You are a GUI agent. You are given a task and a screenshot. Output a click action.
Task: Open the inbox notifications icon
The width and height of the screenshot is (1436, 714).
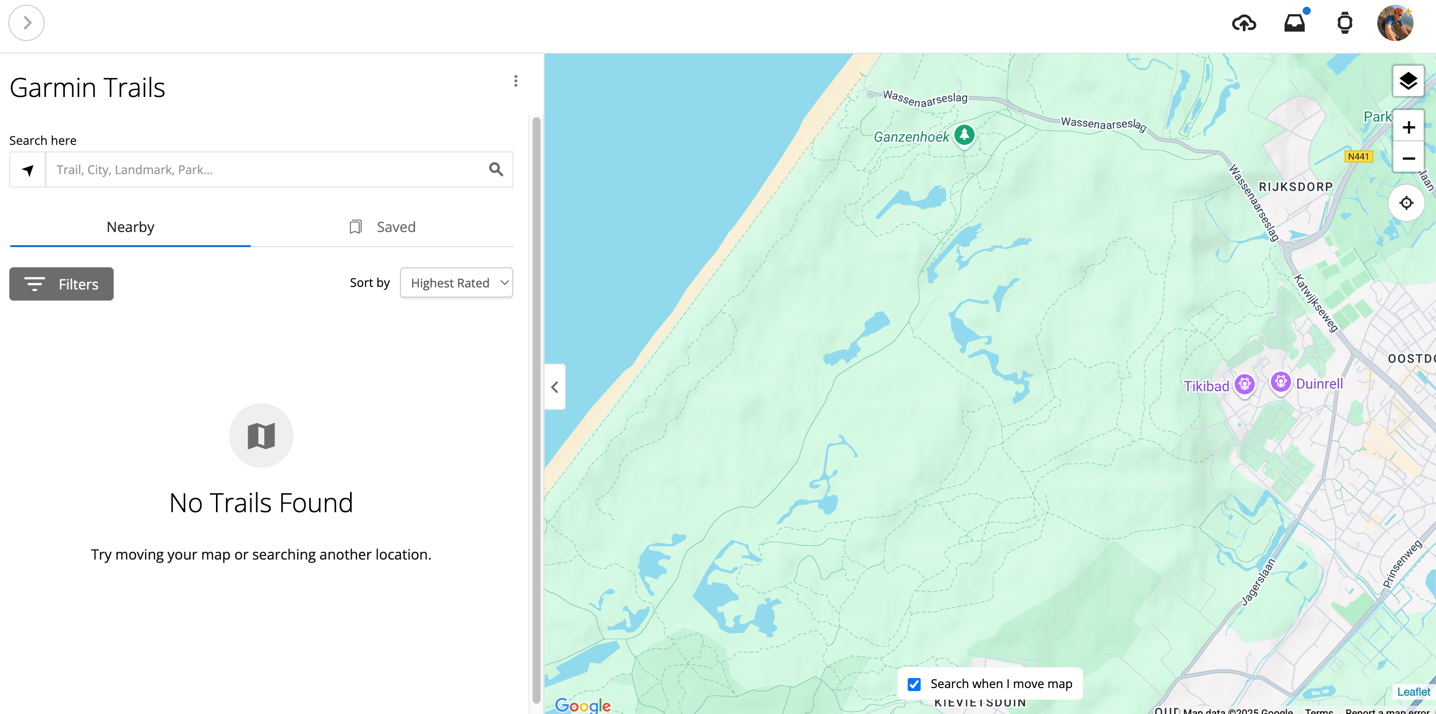pyautogui.click(x=1295, y=22)
